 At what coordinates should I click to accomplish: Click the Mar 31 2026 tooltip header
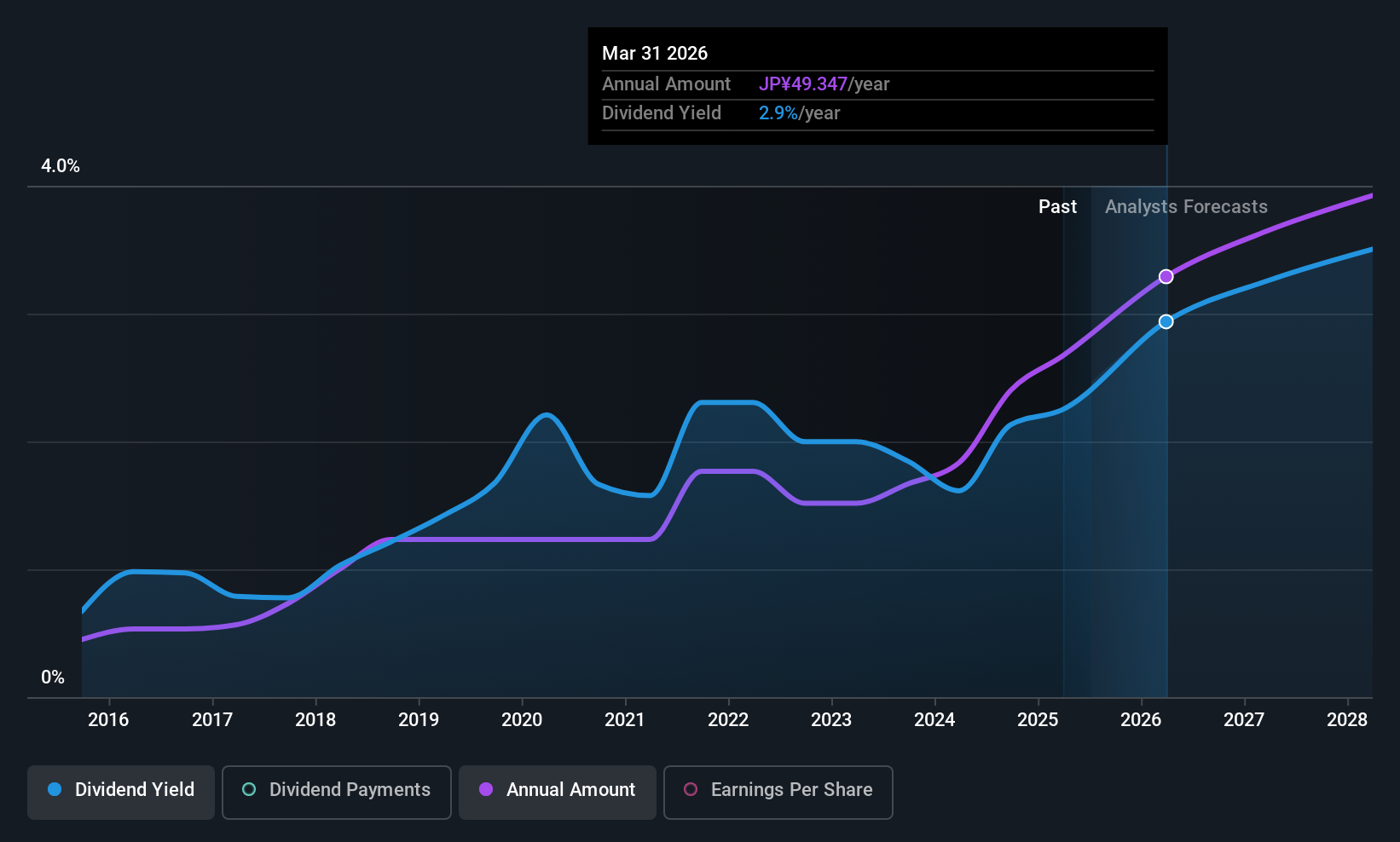(655, 53)
